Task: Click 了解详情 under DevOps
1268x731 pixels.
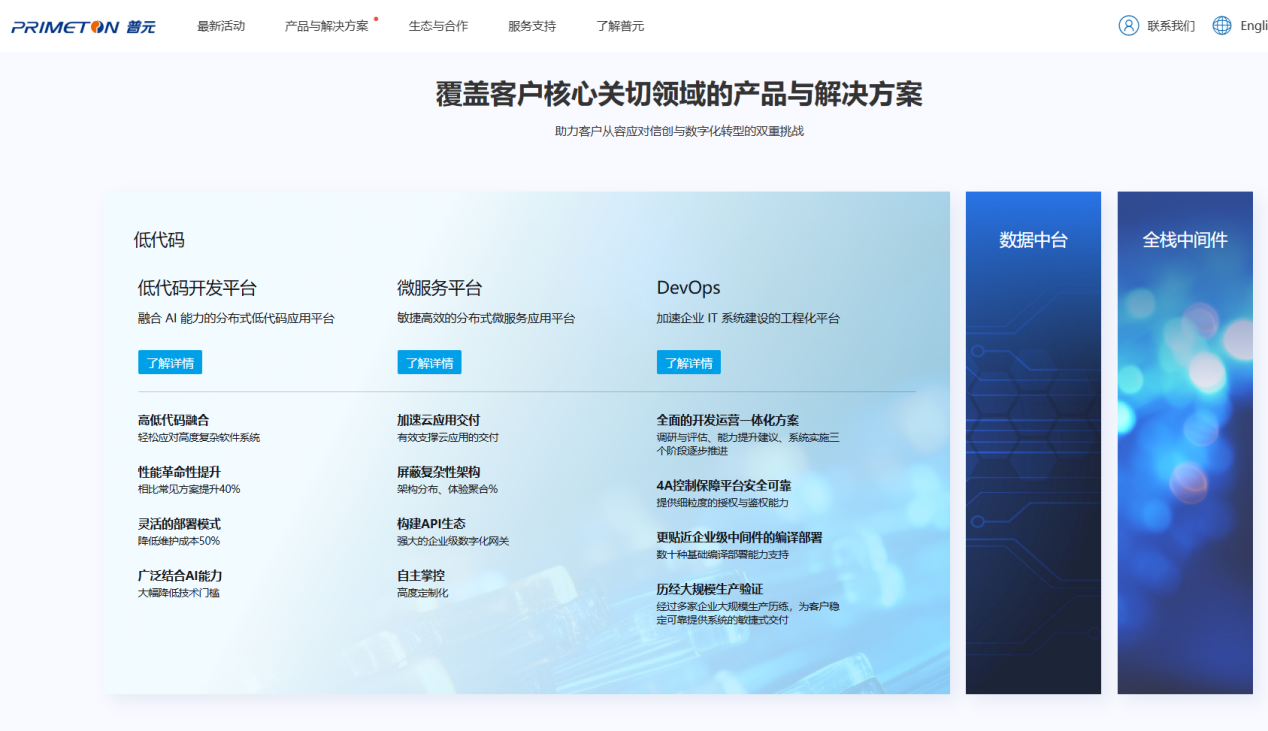Action: (x=688, y=362)
